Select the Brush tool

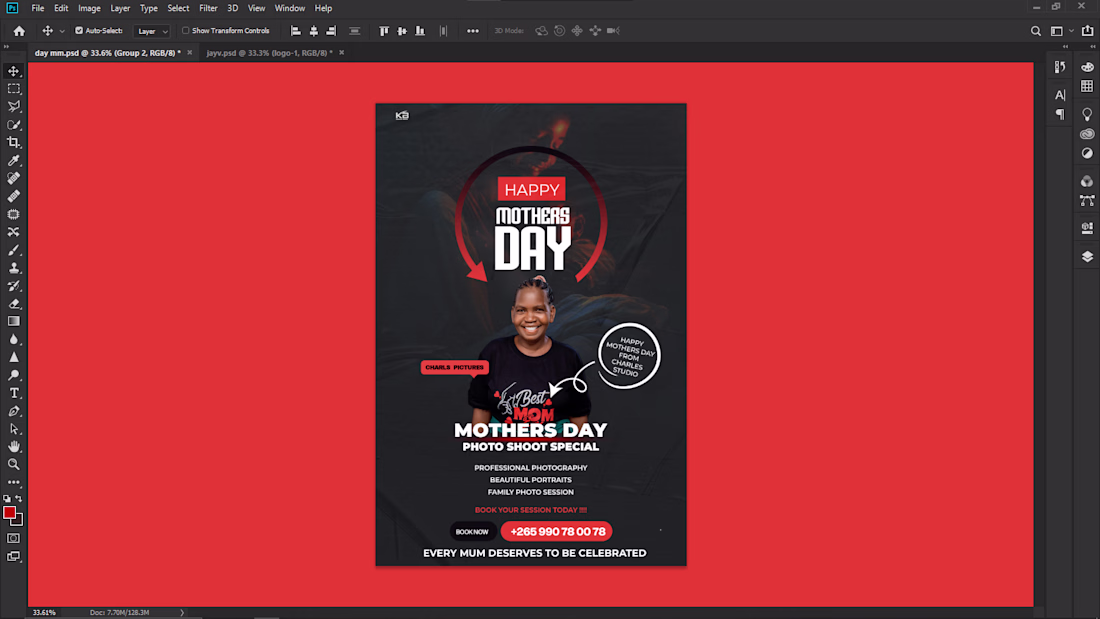pyautogui.click(x=13, y=250)
